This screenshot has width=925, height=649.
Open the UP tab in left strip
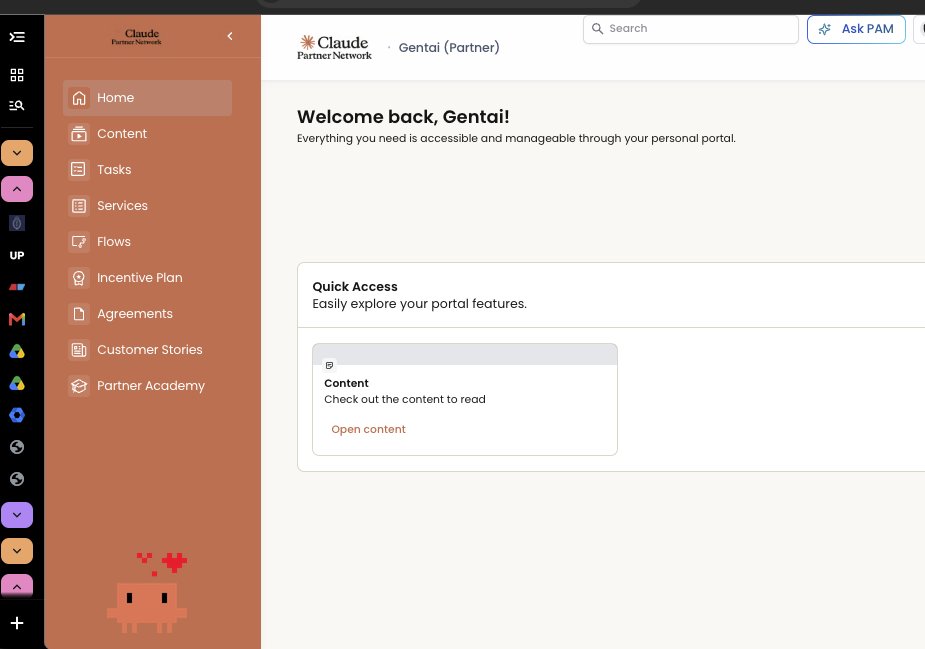click(x=17, y=255)
